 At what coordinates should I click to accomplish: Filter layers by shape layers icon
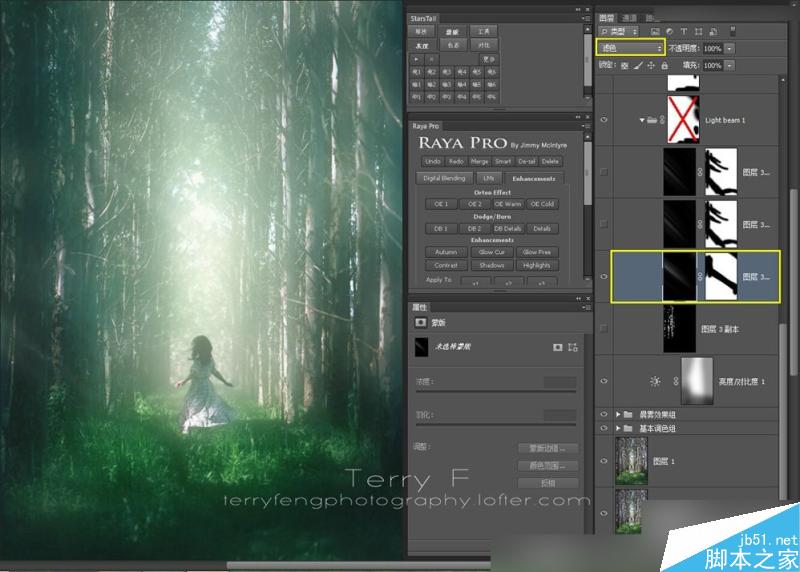[x=698, y=32]
